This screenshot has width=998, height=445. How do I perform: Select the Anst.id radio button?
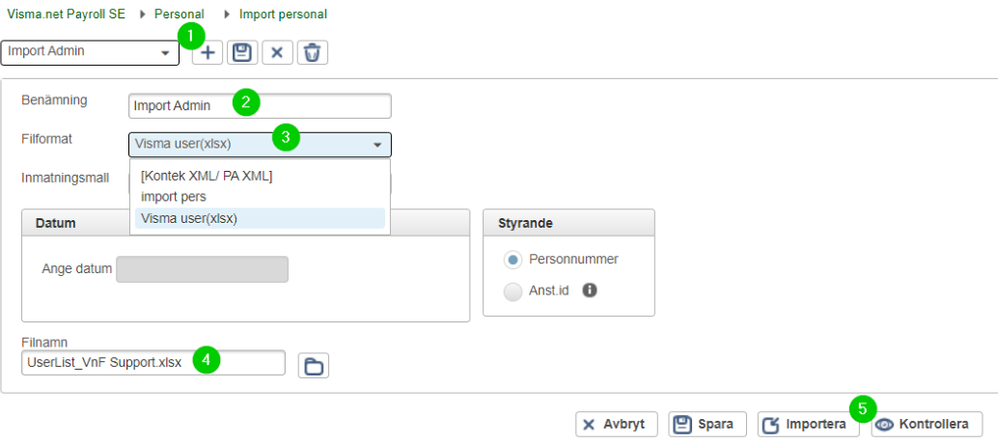coord(513,292)
